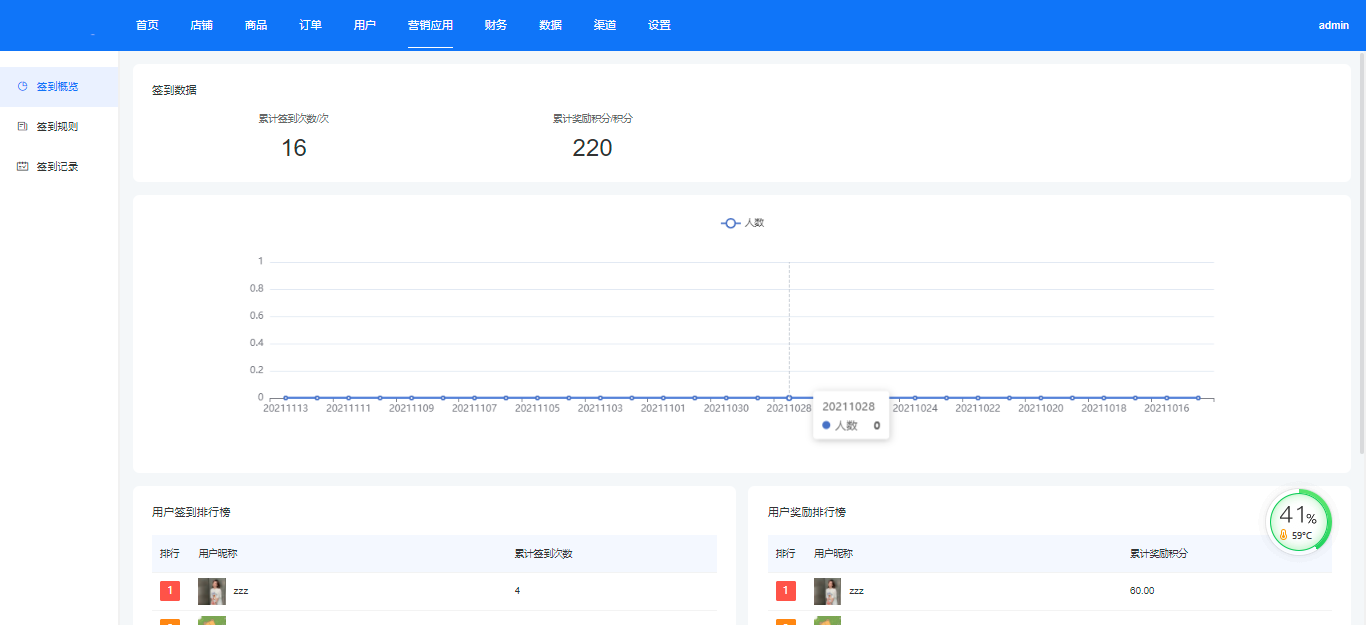Open the 签到记录 page
Image resolution: width=1366 pixels, height=625 pixels.
click(57, 167)
